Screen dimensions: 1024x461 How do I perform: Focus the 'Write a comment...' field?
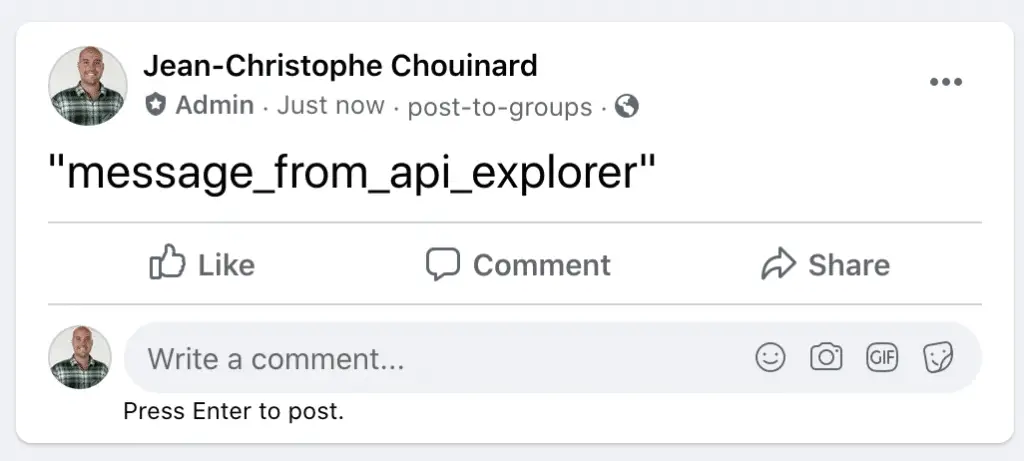coord(552,357)
